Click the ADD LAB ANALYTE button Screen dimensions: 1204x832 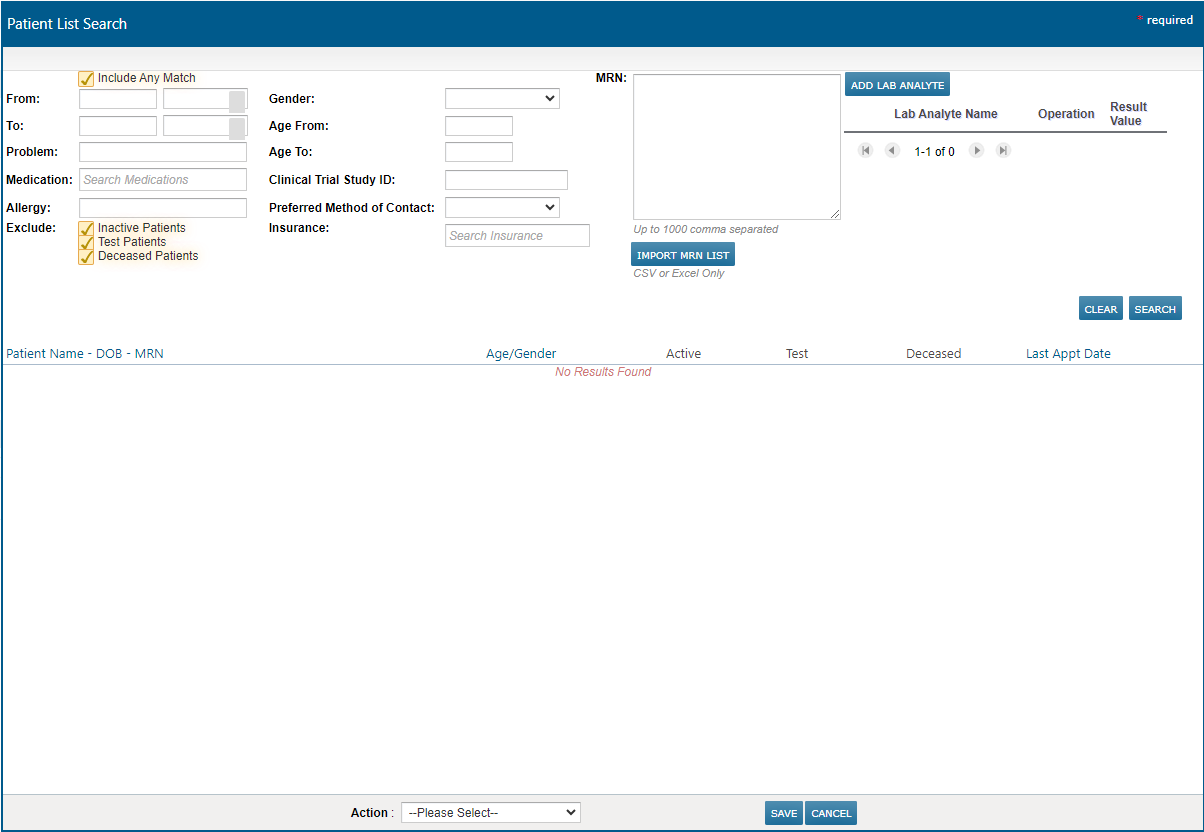pyautogui.click(x=896, y=84)
